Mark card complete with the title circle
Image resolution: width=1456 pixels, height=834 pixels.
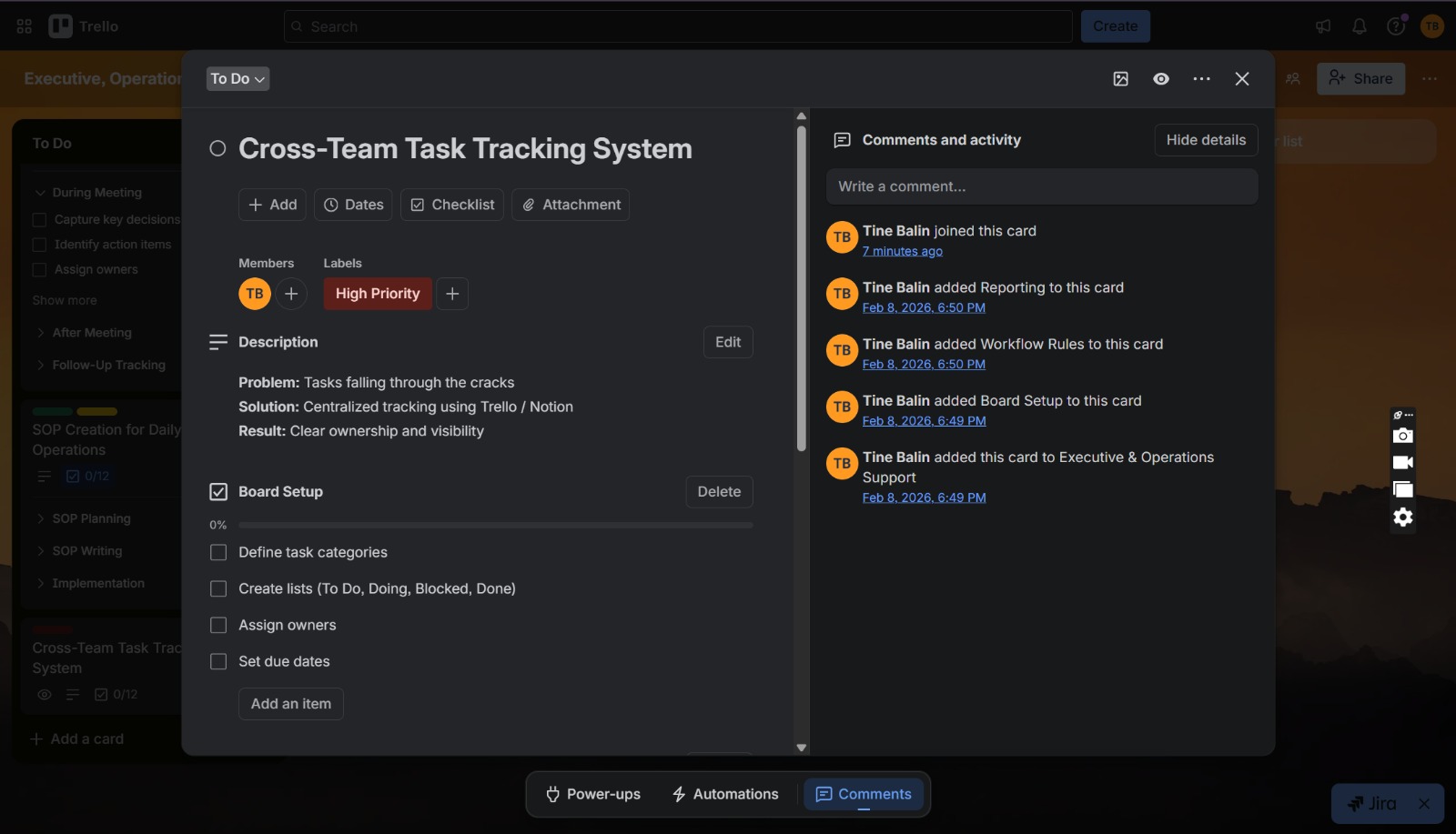pyautogui.click(x=217, y=148)
